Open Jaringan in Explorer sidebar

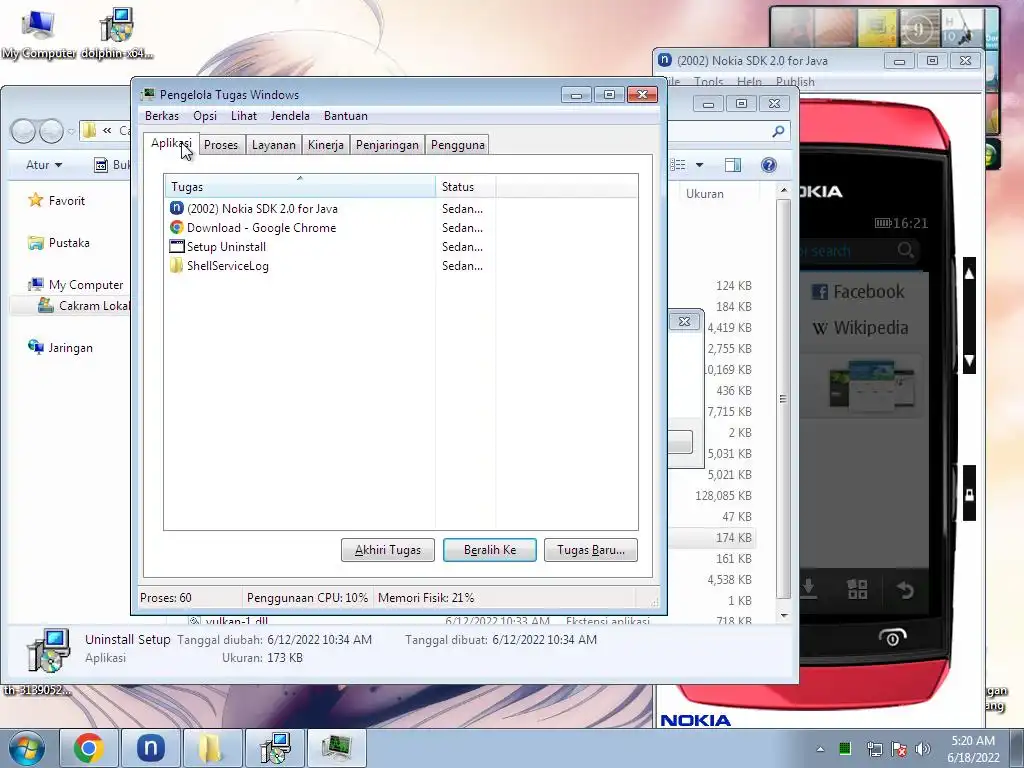coord(60,347)
